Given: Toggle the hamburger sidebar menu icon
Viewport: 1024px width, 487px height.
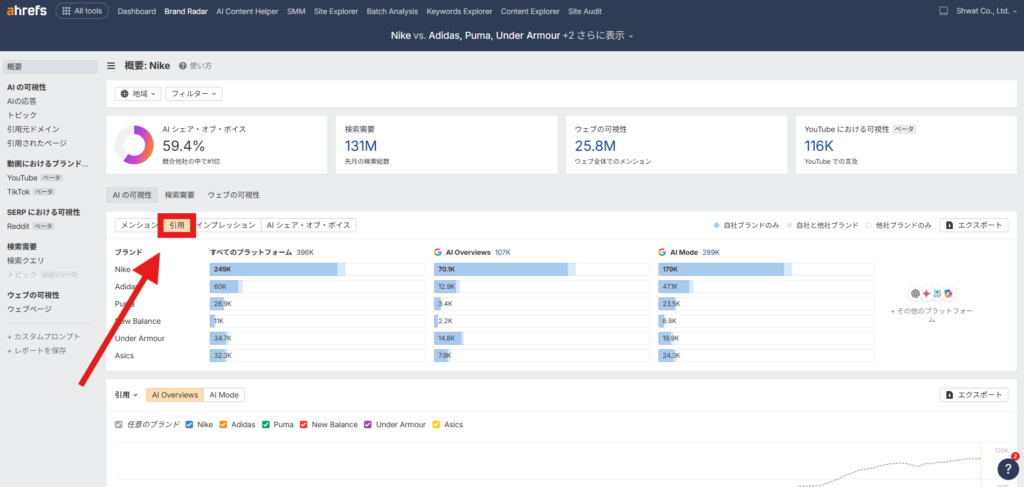Looking at the screenshot, I should tap(111, 66).
